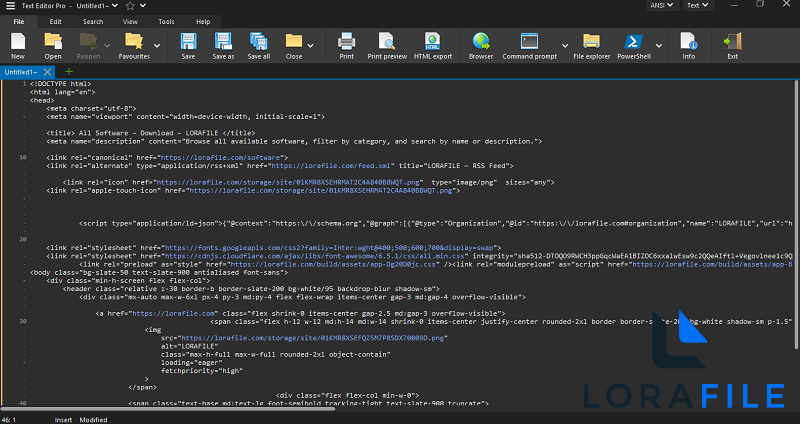Open the Text highlighter dropdown

[697, 5]
